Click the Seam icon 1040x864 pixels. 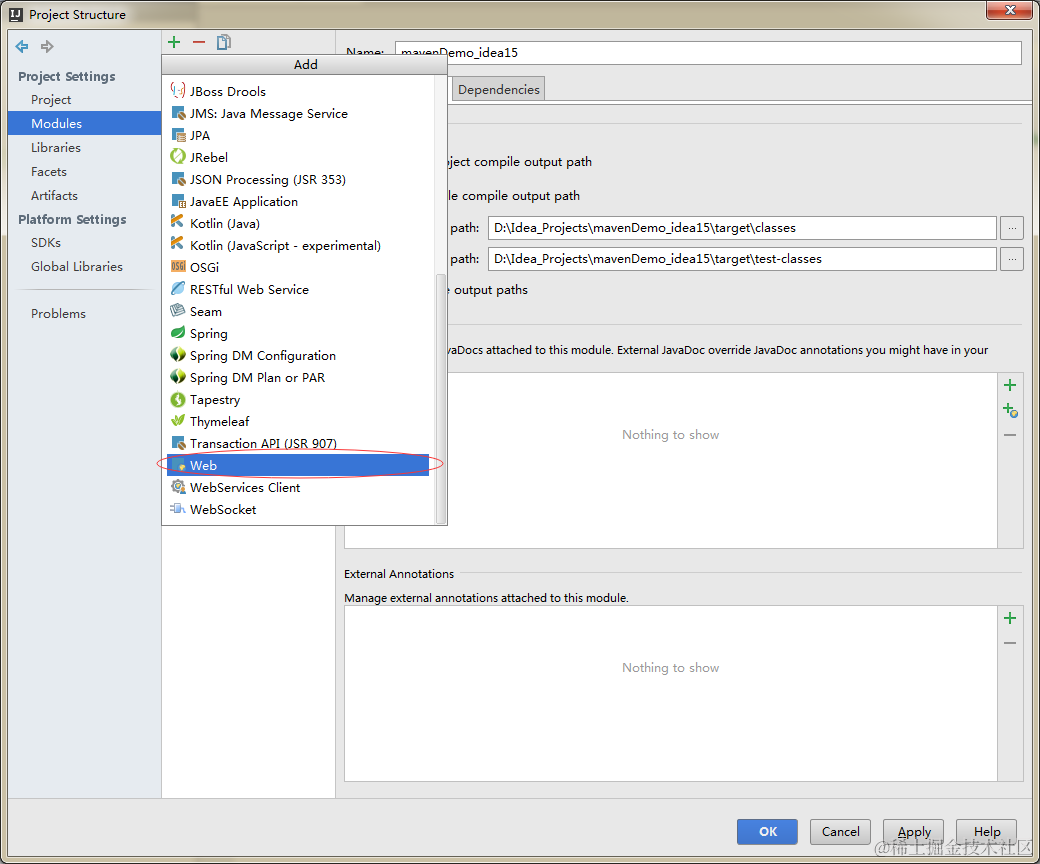pyautogui.click(x=178, y=310)
